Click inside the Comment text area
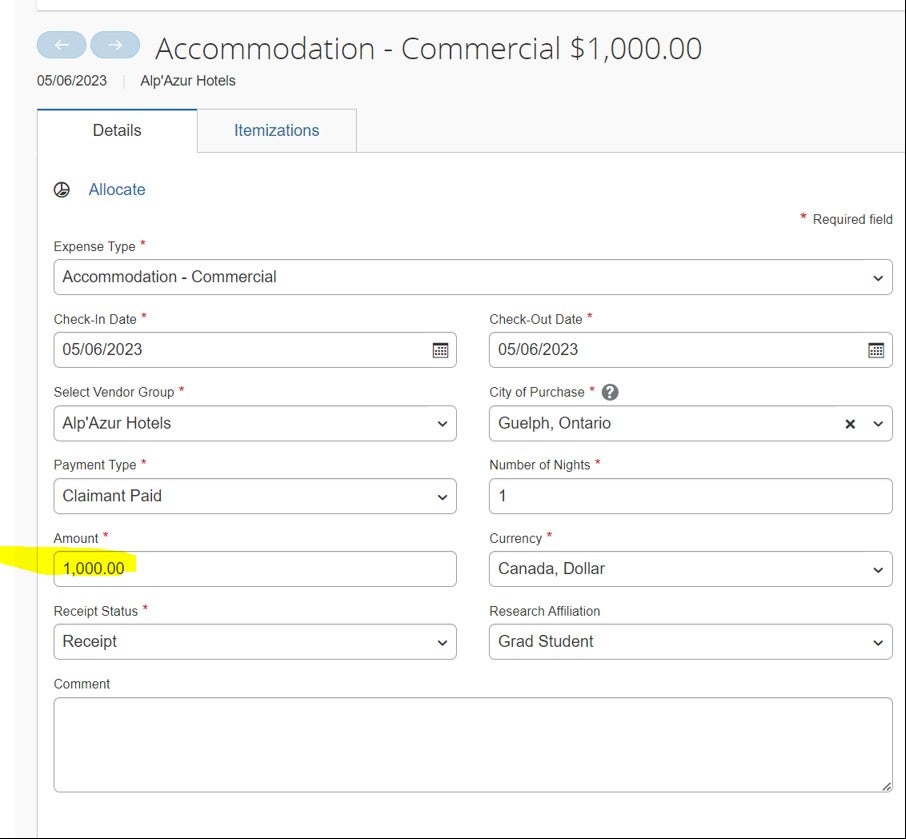This screenshot has height=839, width=906. coord(472,744)
